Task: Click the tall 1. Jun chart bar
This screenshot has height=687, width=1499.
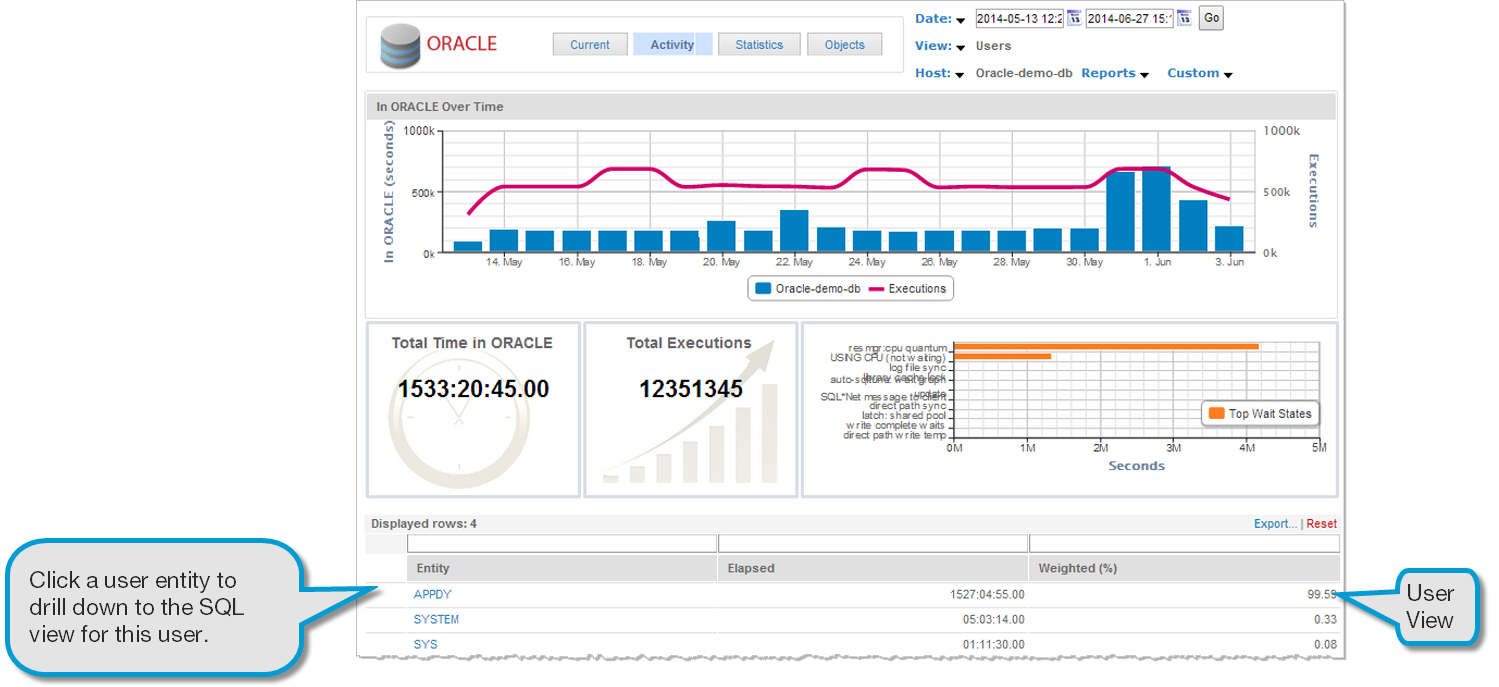Action: coord(1157,210)
